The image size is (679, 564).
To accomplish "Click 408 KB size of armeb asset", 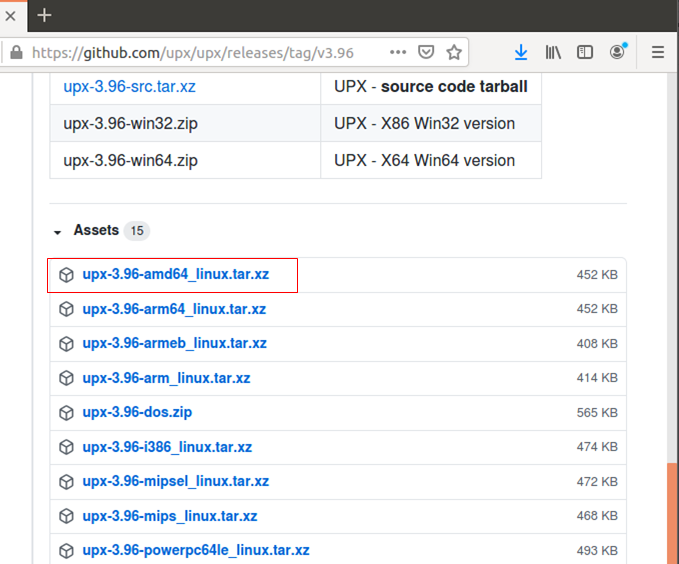I will [597, 344].
